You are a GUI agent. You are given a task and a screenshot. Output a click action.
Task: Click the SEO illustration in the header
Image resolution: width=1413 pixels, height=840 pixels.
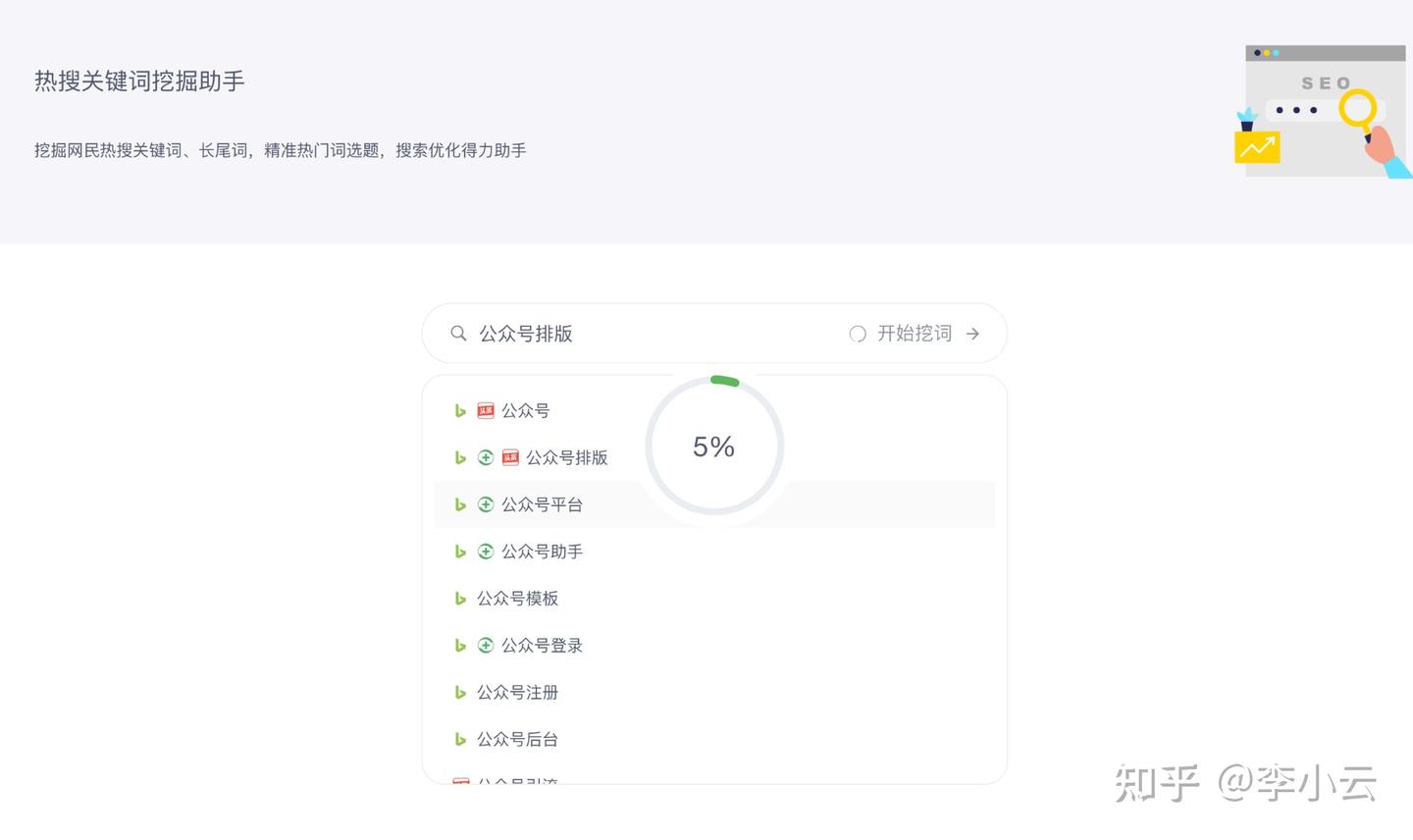(1322, 111)
